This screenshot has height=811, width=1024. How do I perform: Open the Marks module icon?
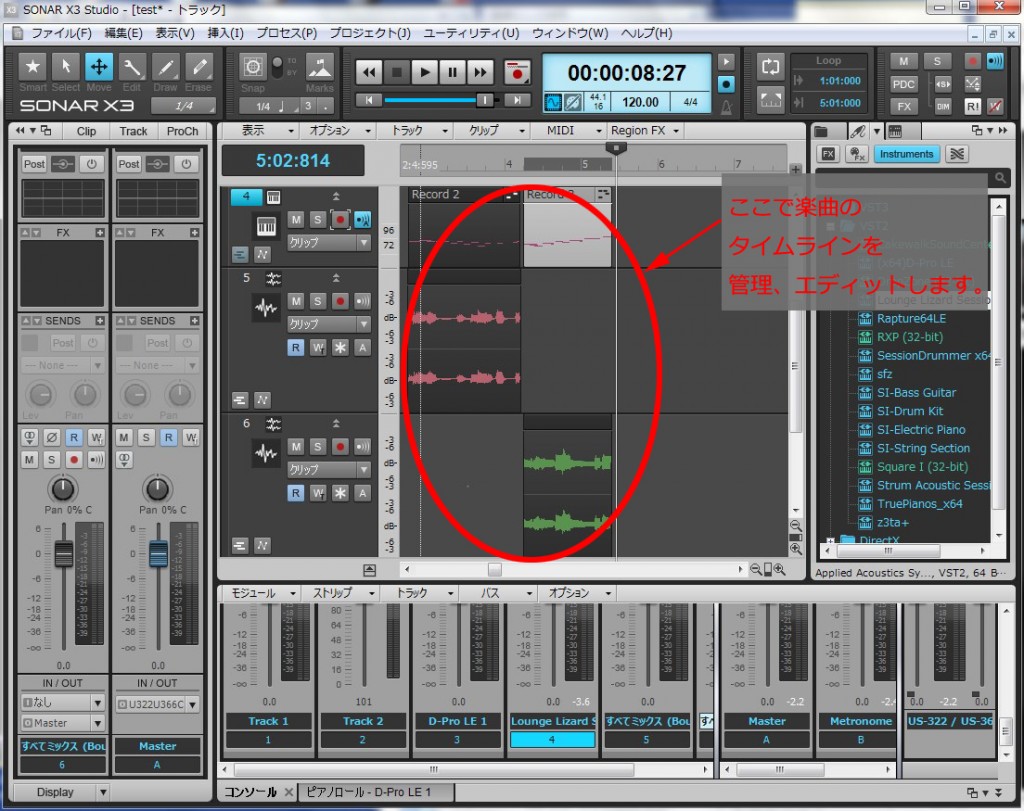pos(319,67)
